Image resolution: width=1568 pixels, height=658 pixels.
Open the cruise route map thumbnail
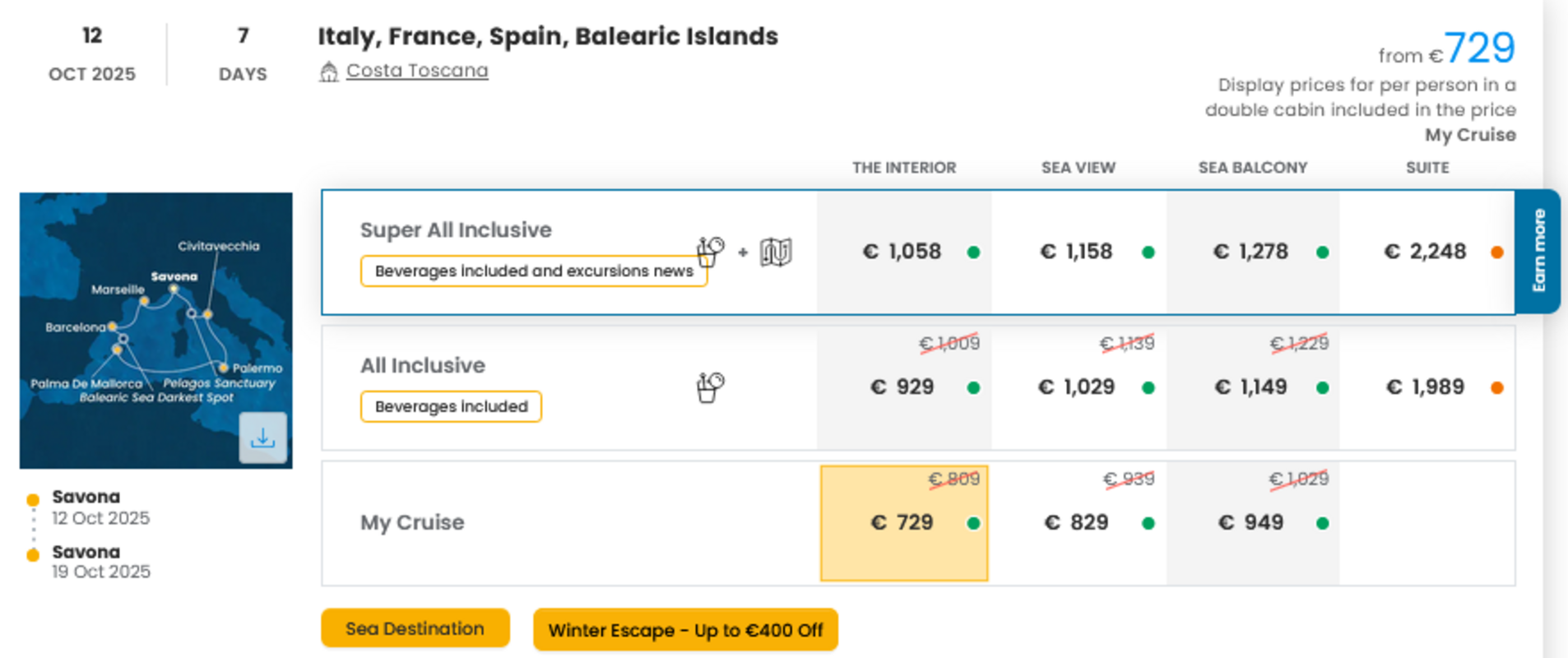pyautogui.click(x=155, y=331)
